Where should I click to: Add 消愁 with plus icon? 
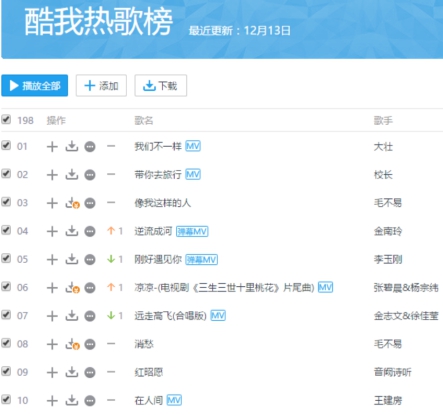(52, 344)
